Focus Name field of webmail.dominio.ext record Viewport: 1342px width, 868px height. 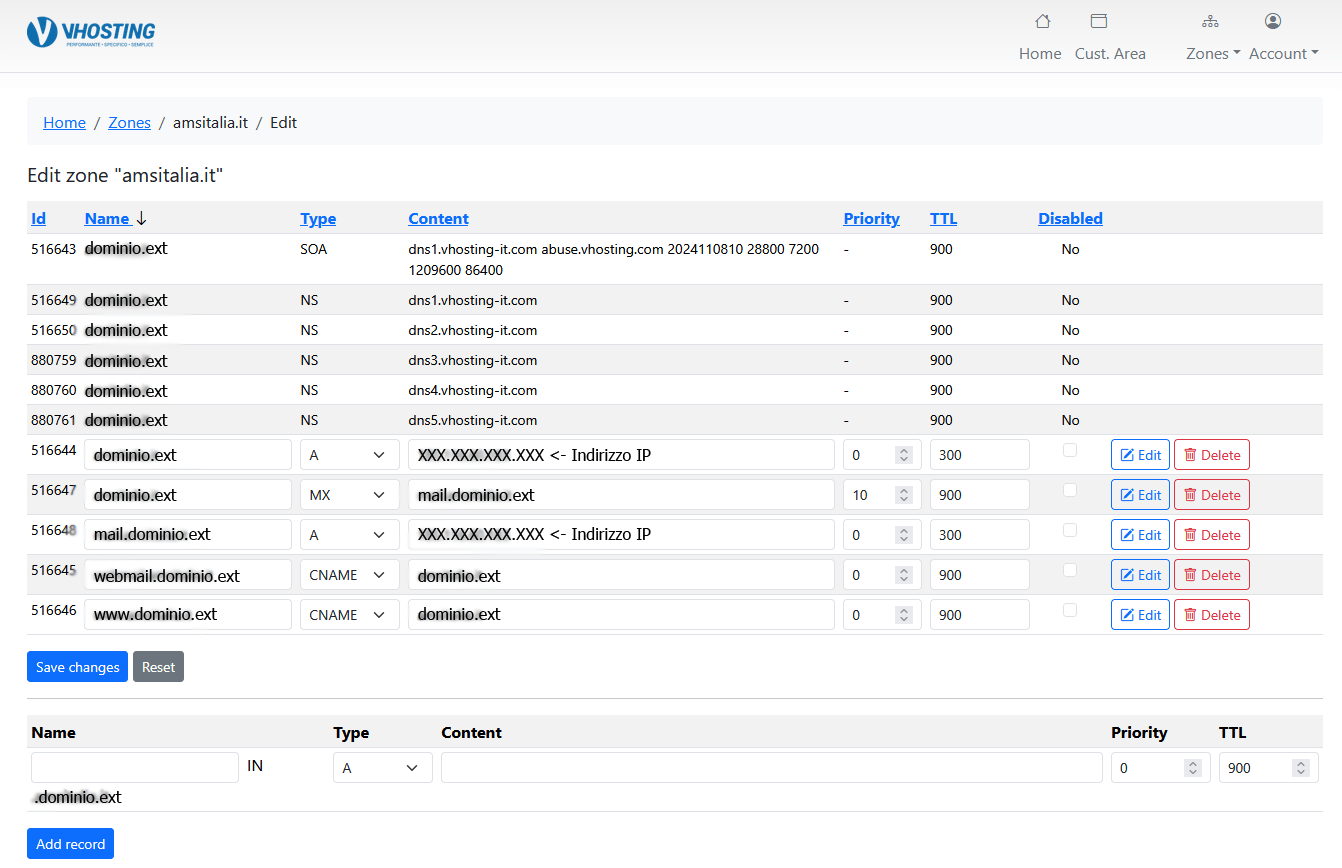pyautogui.click(x=188, y=575)
